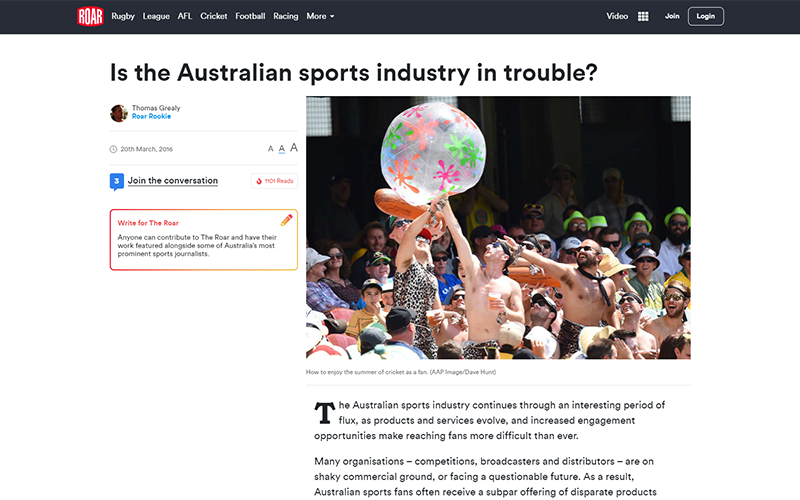
Task: Click the flame icon beside 1101 Reads
Action: [x=259, y=181]
